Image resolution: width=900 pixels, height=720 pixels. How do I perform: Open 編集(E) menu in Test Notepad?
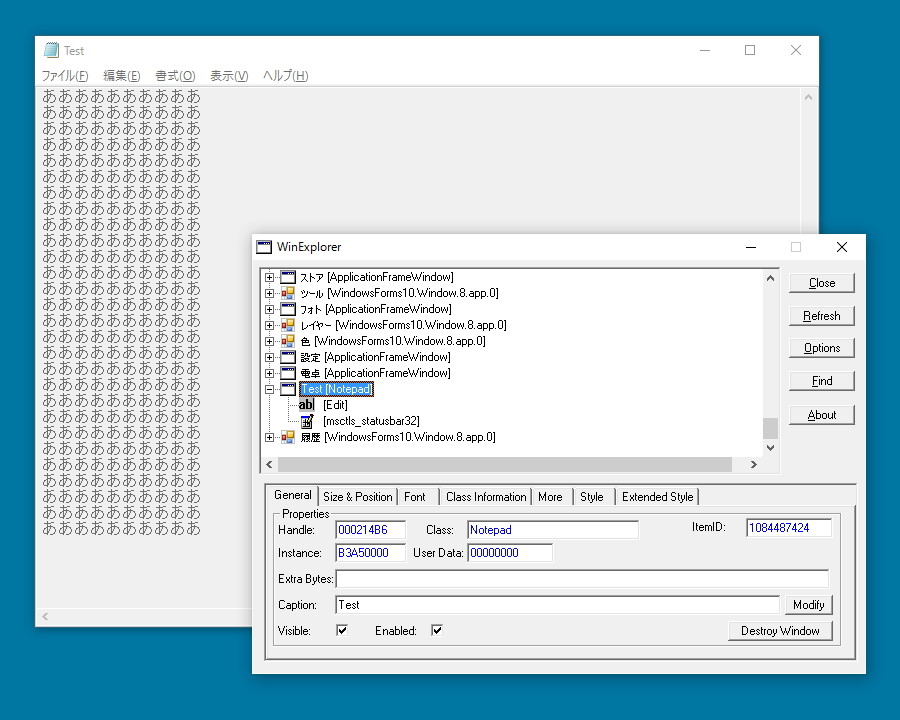pos(122,76)
